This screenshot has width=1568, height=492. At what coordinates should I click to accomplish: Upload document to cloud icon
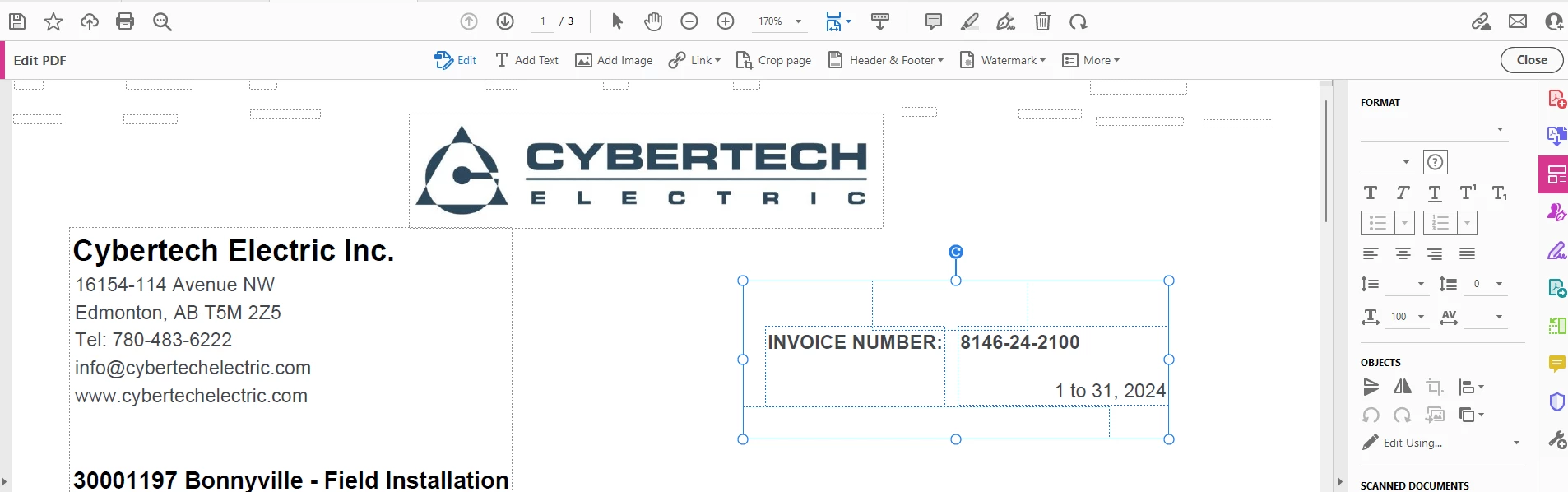click(x=89, y=21)
